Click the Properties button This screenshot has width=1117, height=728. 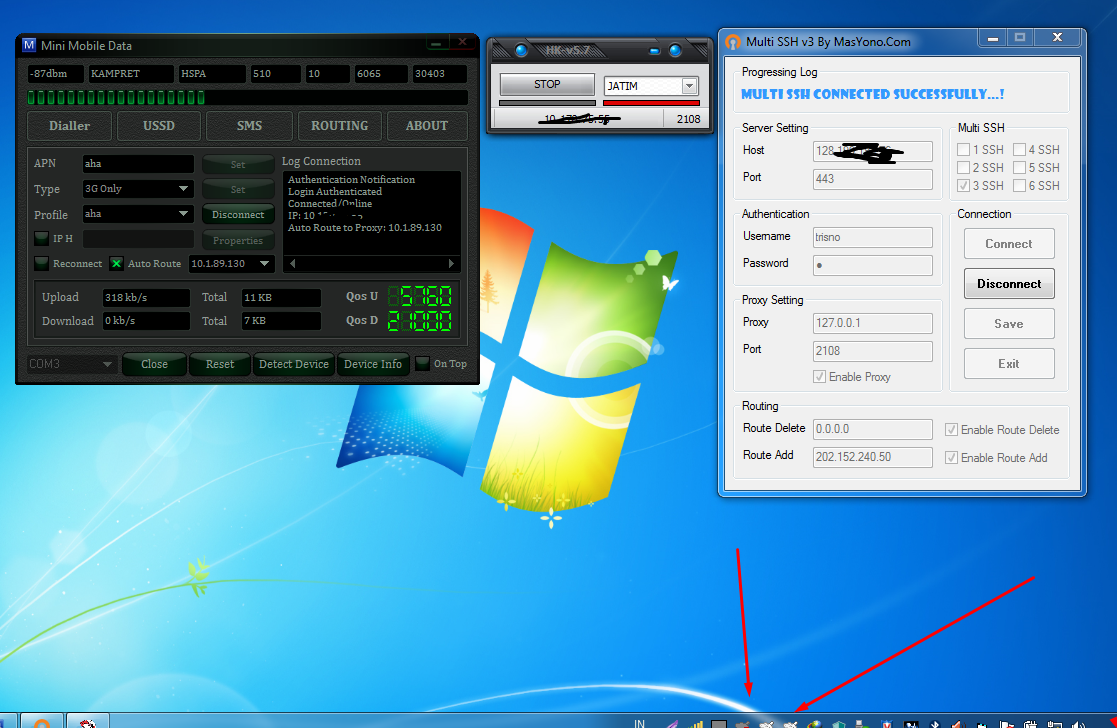238,240
